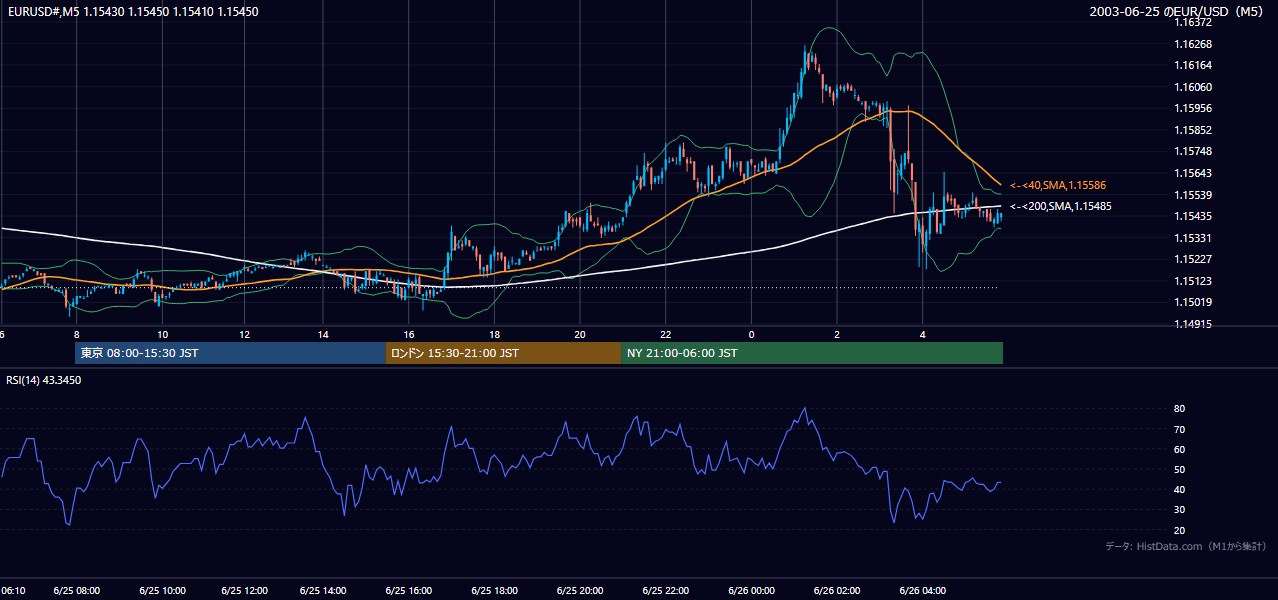1278x600 pixels.
Task: Click price axis label 1.16268
Action: (1194, 44)
